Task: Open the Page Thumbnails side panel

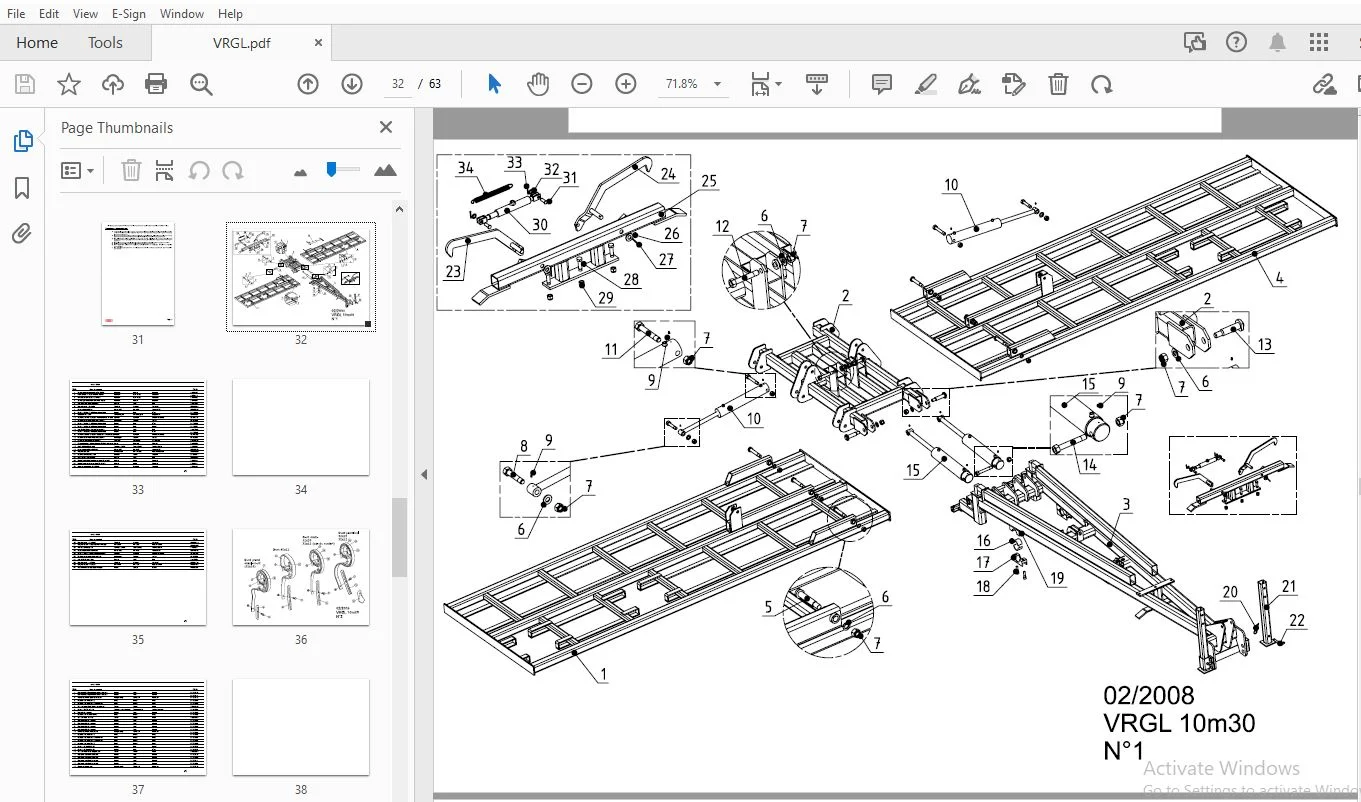Action: click(22, 141)
